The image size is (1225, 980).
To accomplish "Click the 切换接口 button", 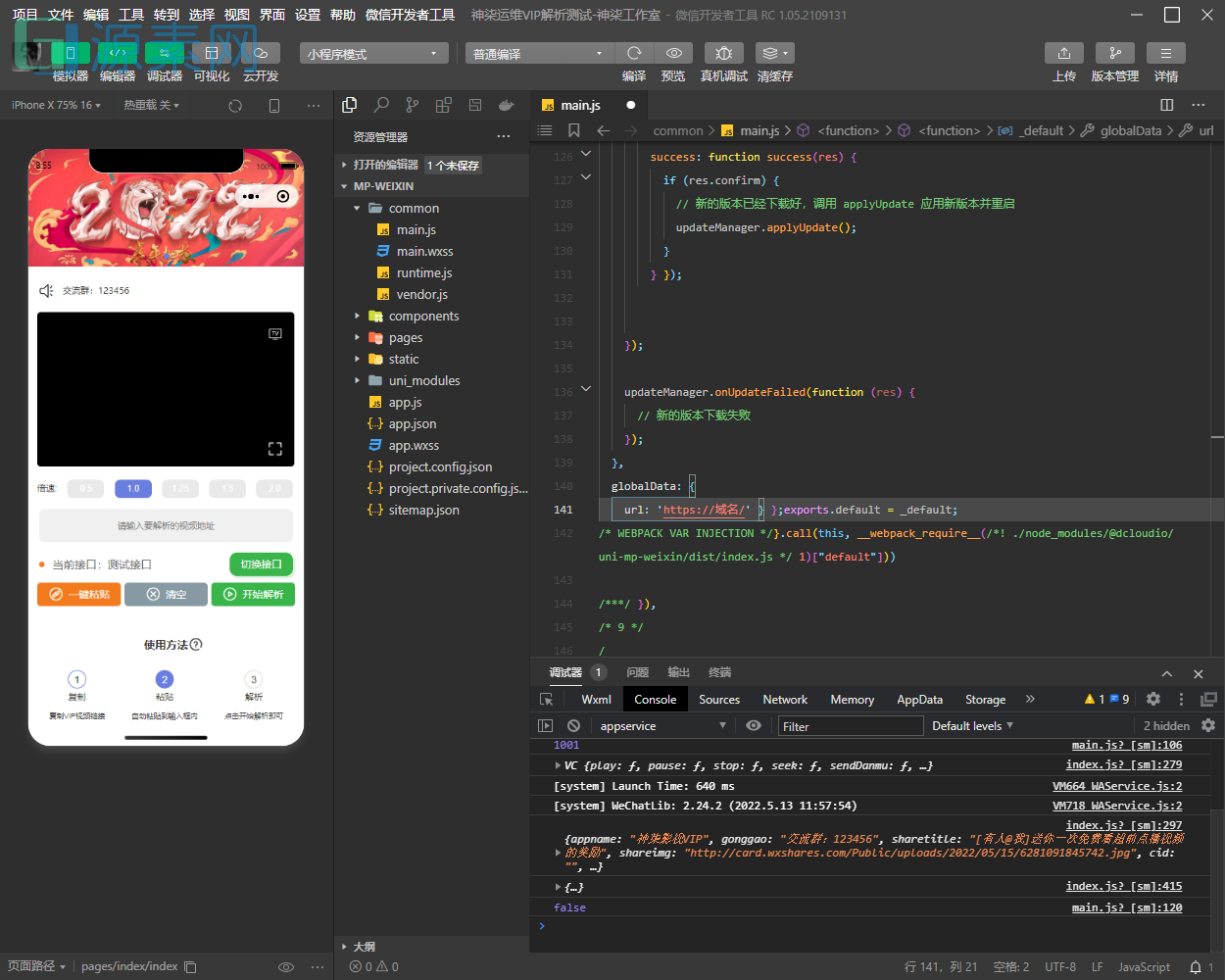I will pyautogui.click(x=261, y=564).
